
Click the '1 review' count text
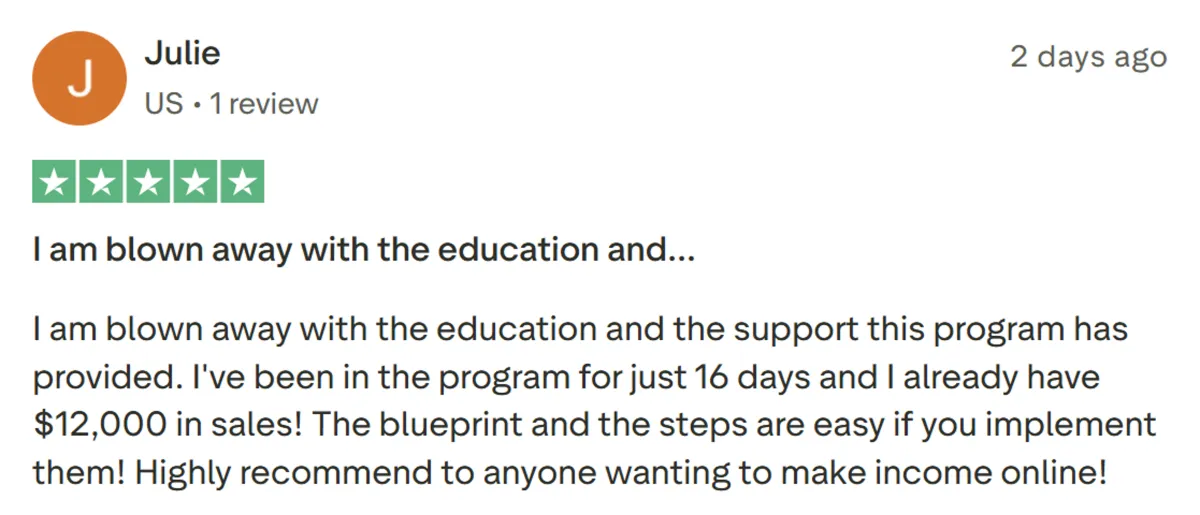[x=264, y=104]
